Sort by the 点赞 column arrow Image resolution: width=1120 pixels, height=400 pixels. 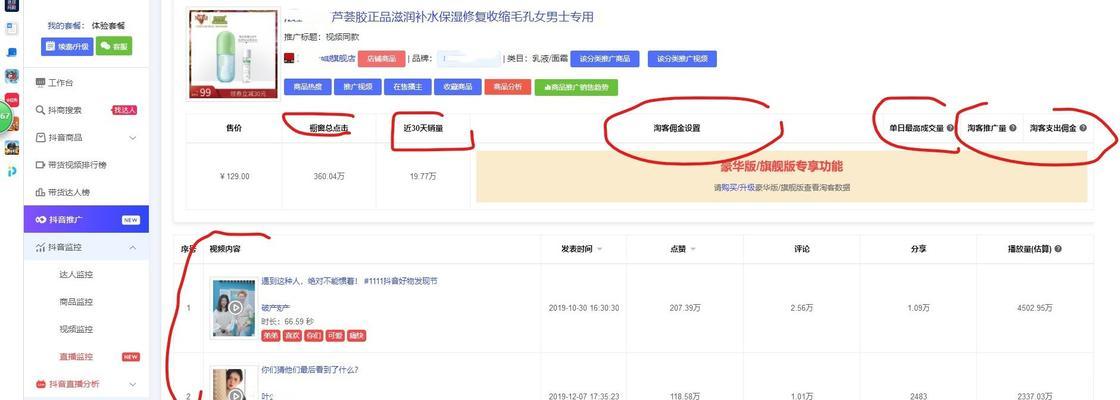coord(692,249)
